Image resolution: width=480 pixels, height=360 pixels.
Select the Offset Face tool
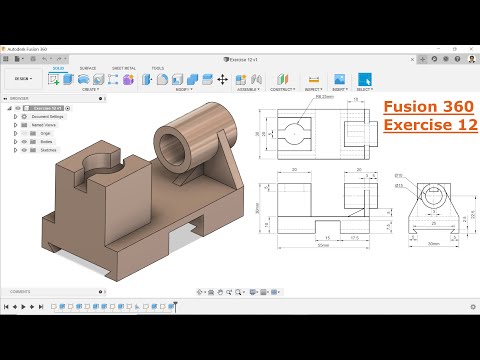coord(207,79)
